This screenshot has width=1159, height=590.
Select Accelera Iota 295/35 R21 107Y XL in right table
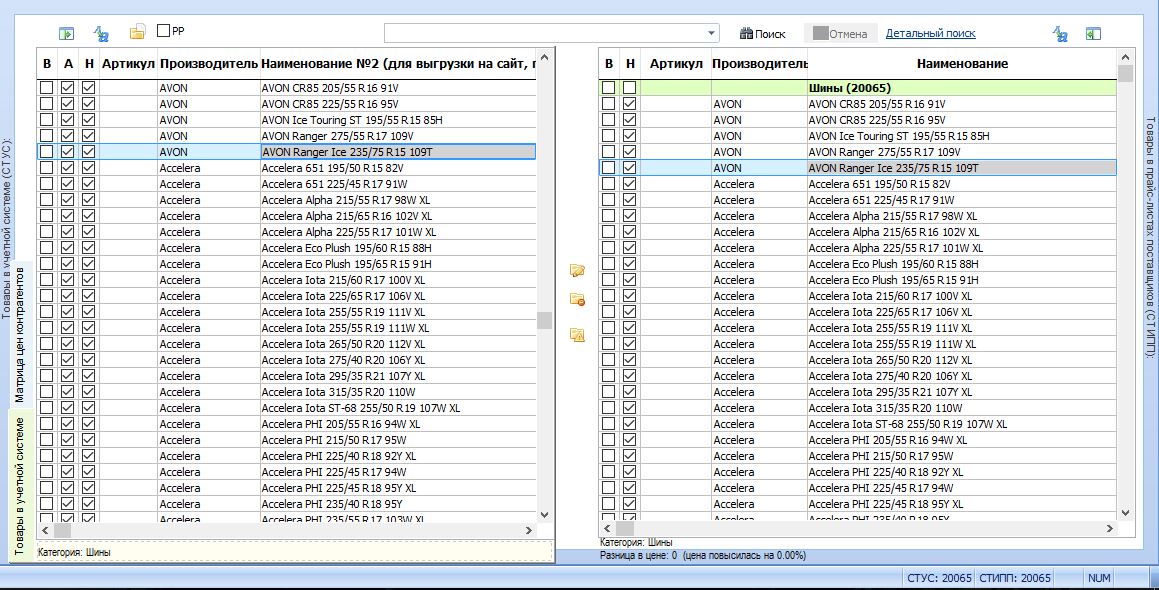point(962,392)
